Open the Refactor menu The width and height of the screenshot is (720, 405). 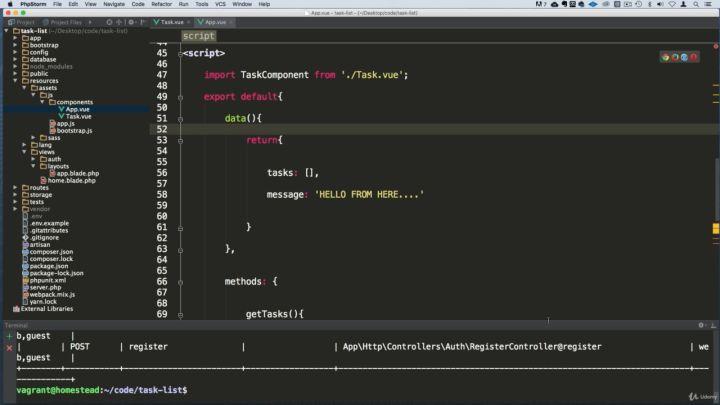(x=162, y=4)
